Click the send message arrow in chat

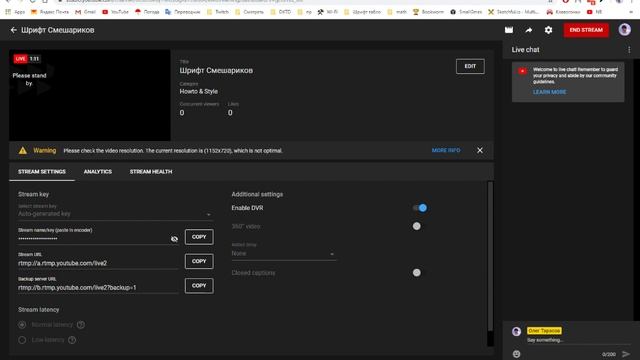(626, 354)
